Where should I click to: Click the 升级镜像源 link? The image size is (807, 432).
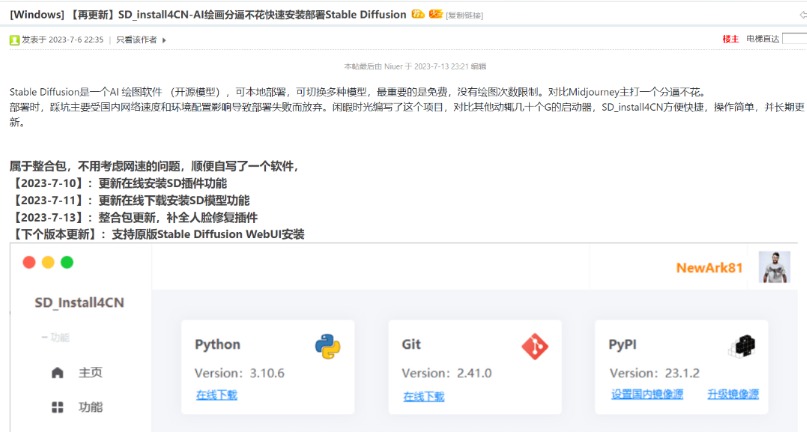click(x=733, y=394)
